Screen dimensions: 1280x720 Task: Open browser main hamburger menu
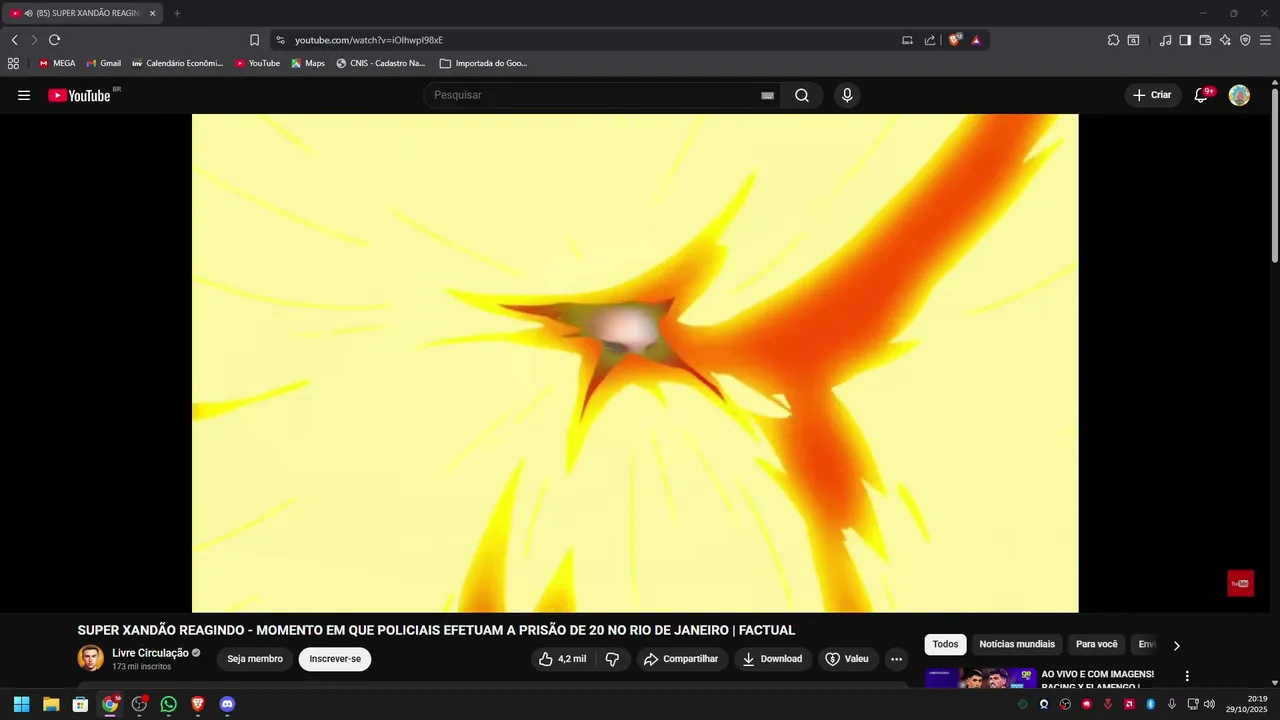(x=1265, y=40)
